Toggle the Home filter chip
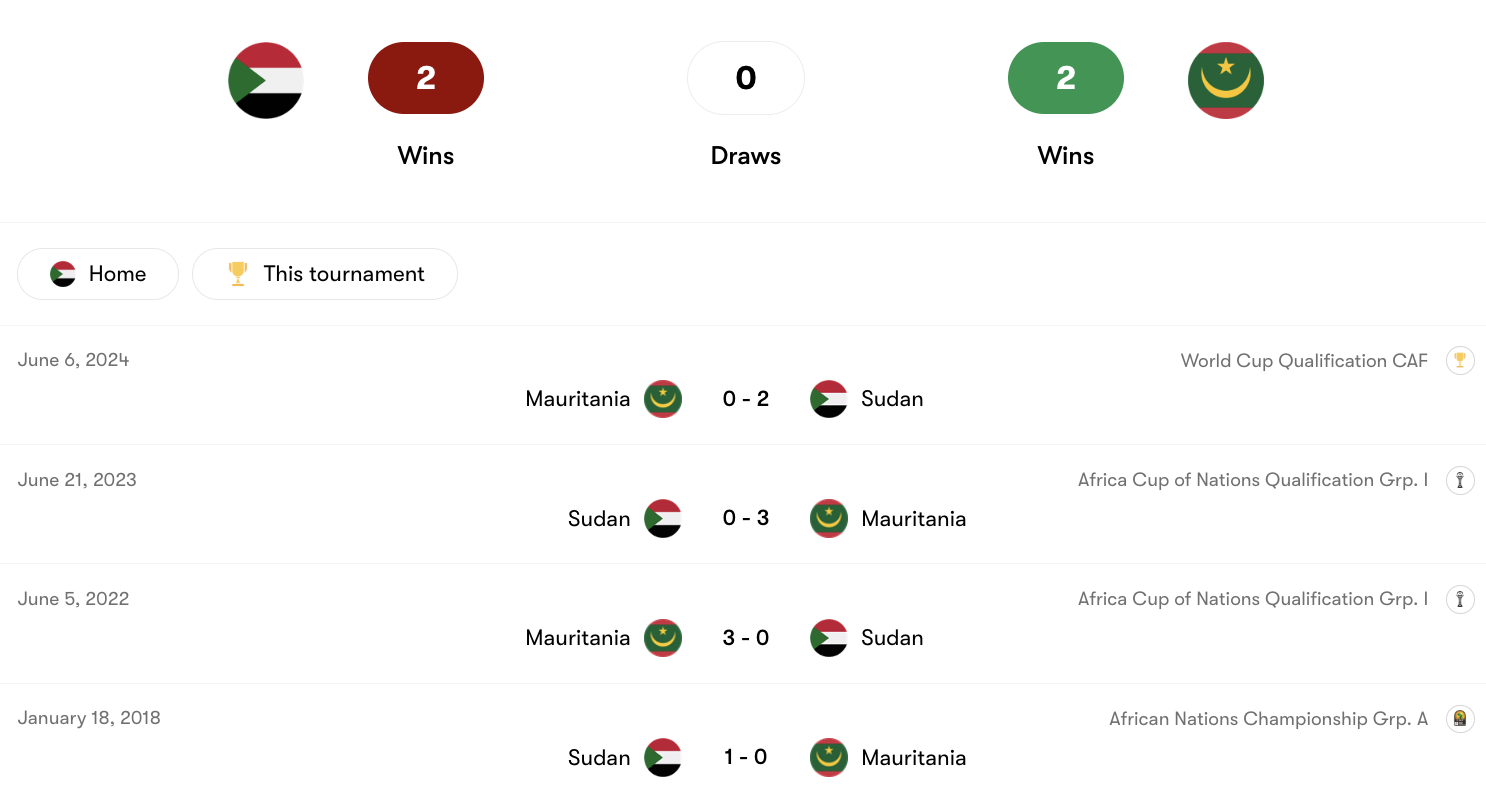Viewport: 1486px width, 790px height. (x=98, y=274)
